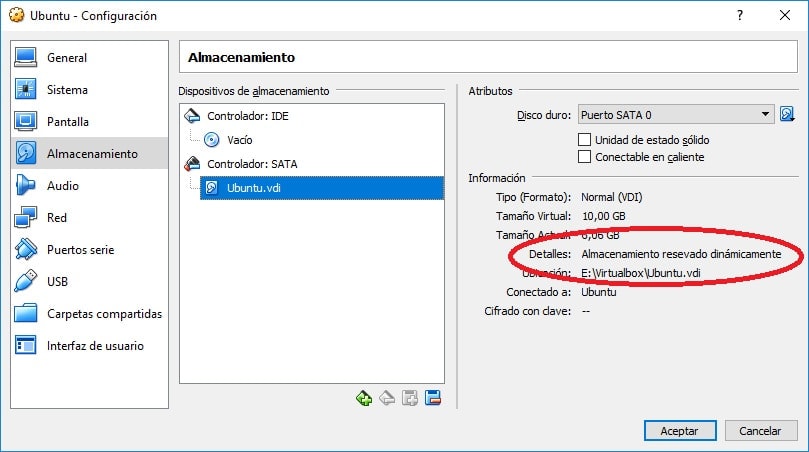Viewport: 809px width, 452px height.
Task: Select the Pantalla monitor icon
Action: pyautogui.click(x=25, y=121)
